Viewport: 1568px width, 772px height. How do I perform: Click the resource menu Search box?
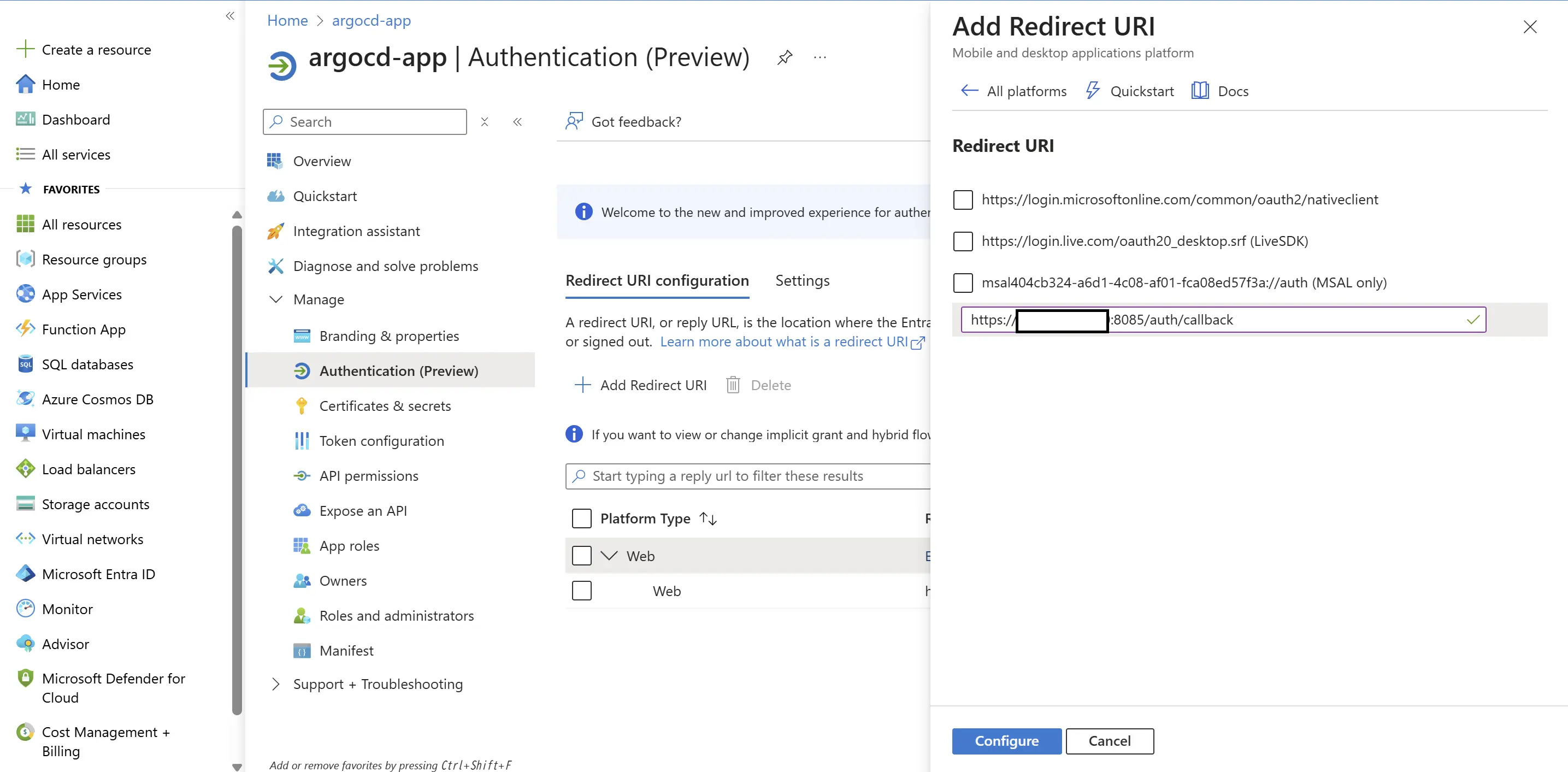[x=364, y=122]
